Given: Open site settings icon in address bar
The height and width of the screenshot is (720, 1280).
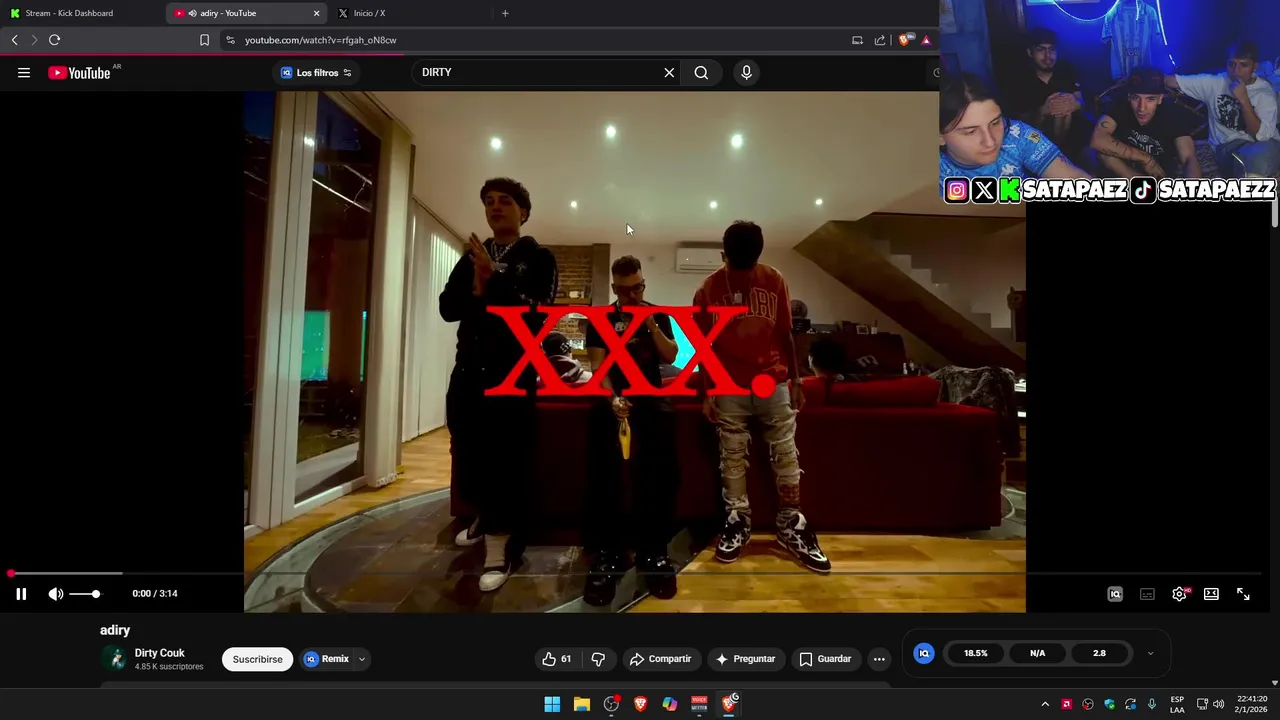Looking at the screenshot, I should [x=230, y=40].
